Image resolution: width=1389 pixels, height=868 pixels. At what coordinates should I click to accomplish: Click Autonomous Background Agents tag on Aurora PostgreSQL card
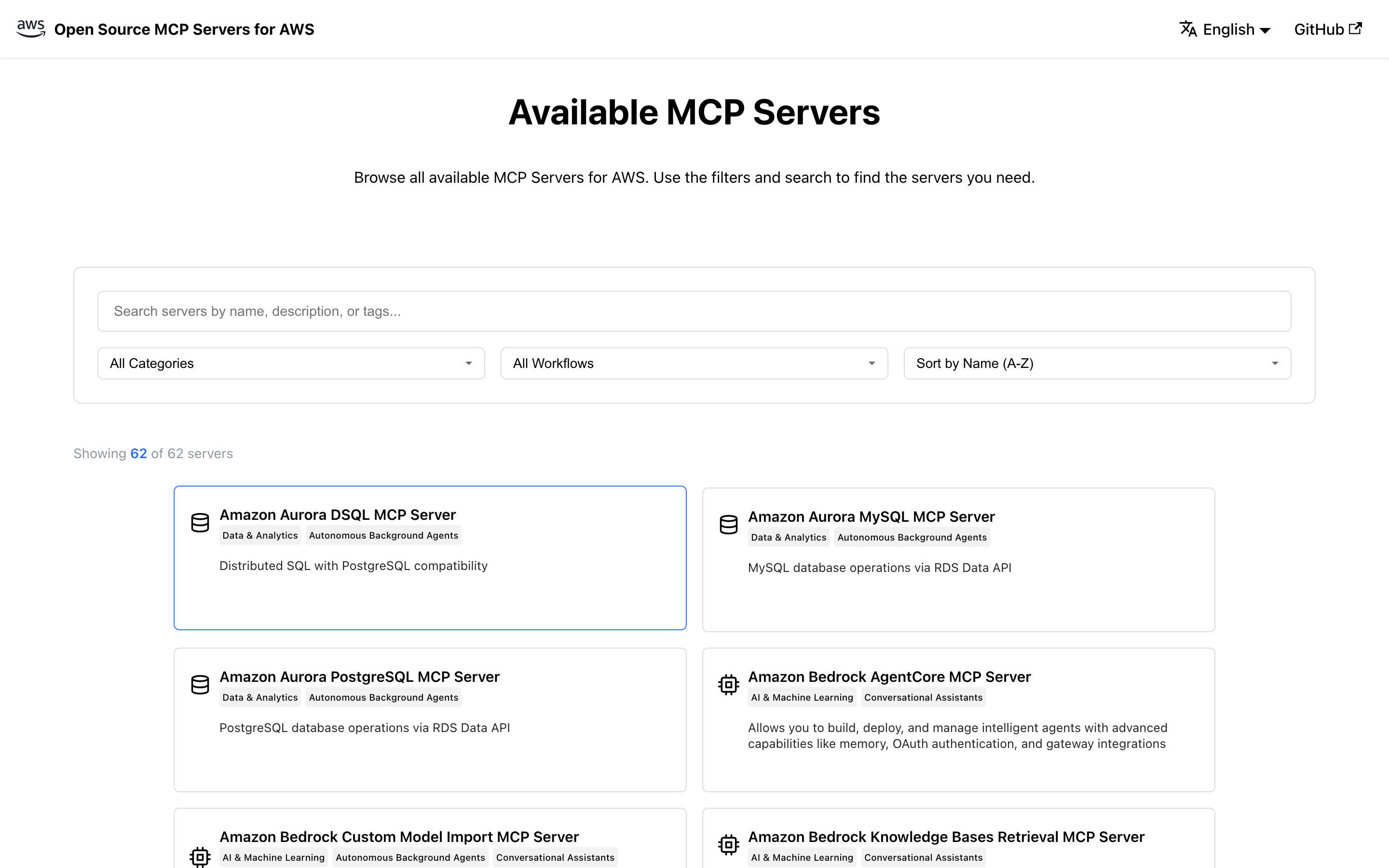383,697
